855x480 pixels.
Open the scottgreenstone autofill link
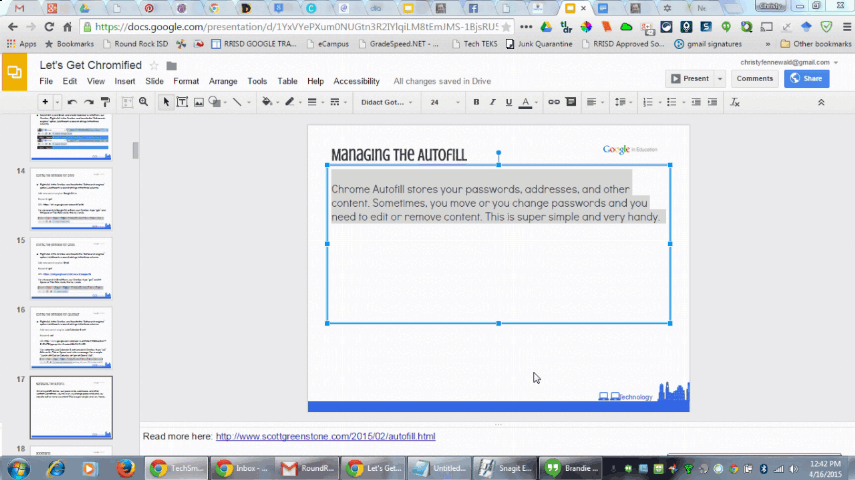326,436
